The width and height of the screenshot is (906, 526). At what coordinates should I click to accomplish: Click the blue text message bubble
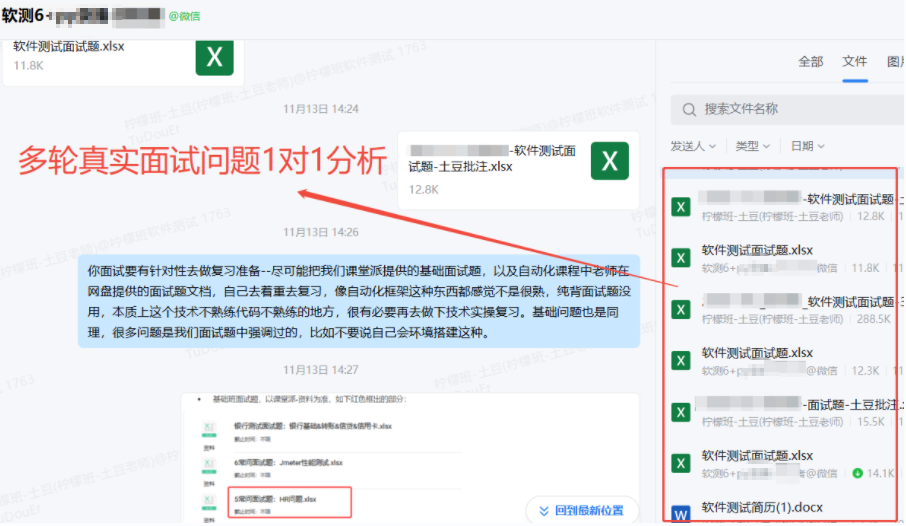[x=358, y=300]
